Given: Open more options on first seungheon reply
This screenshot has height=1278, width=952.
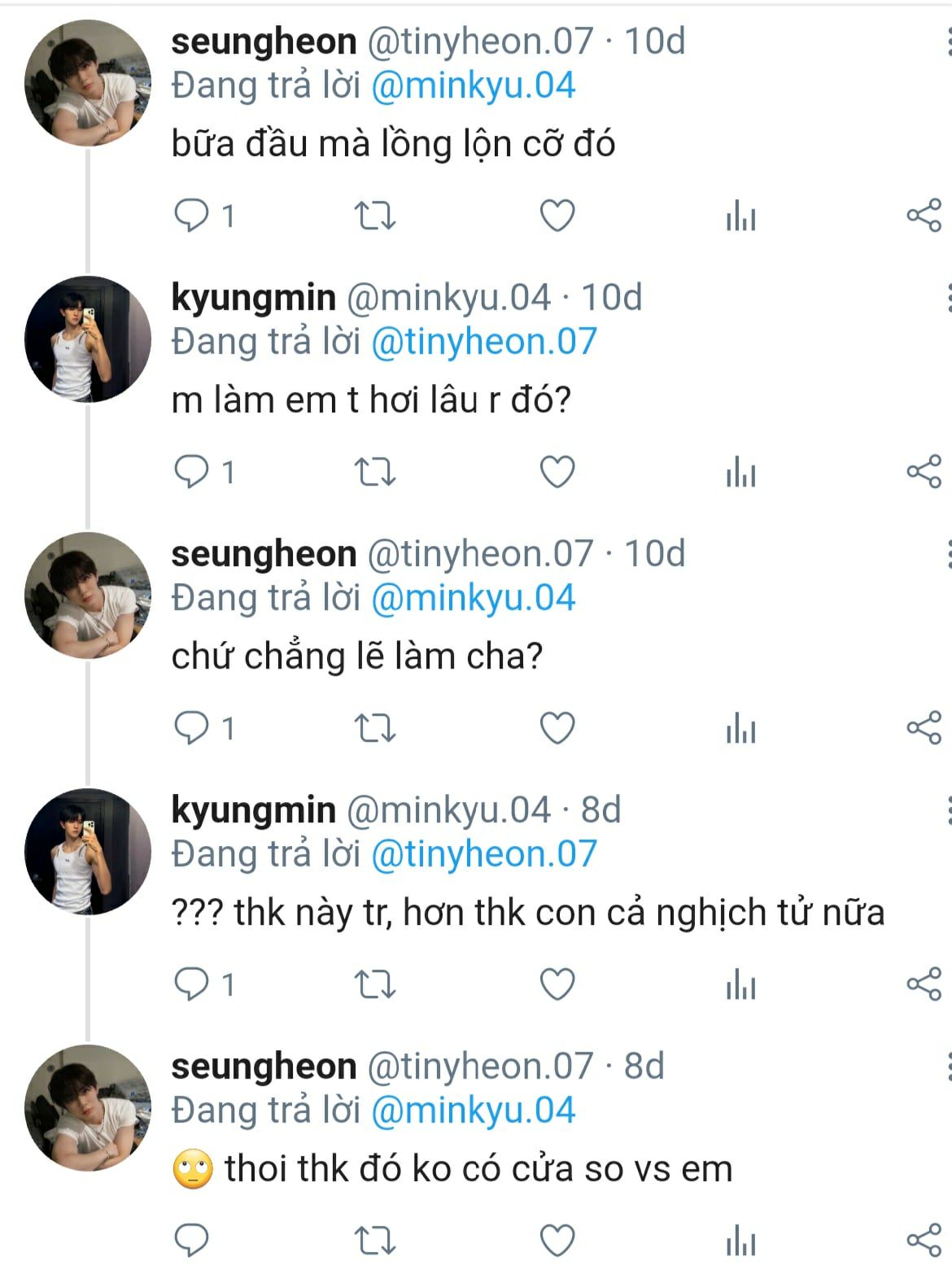Looking at the screenshot, I should pos(947,41).
